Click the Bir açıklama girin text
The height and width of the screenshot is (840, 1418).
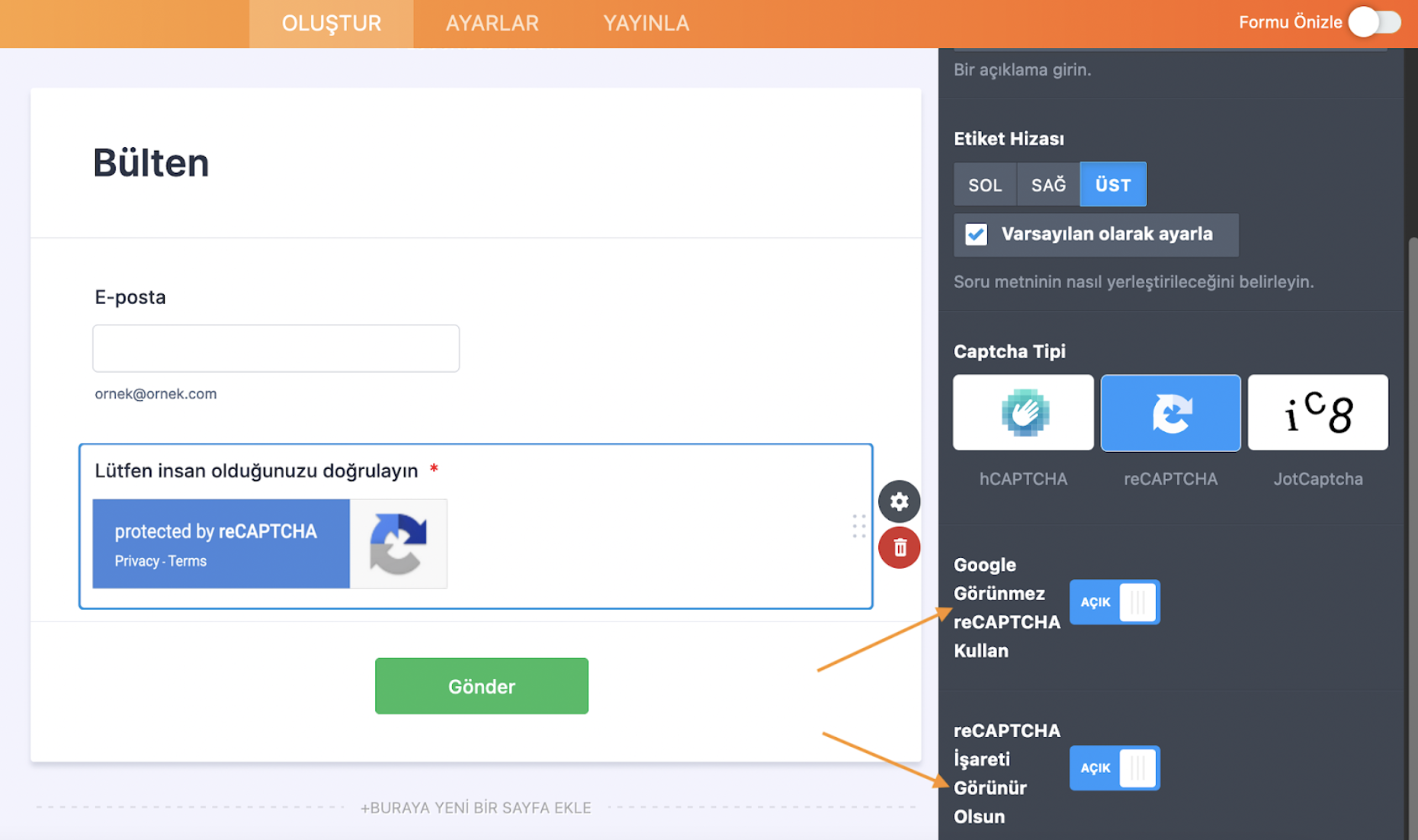(1022, 70)
